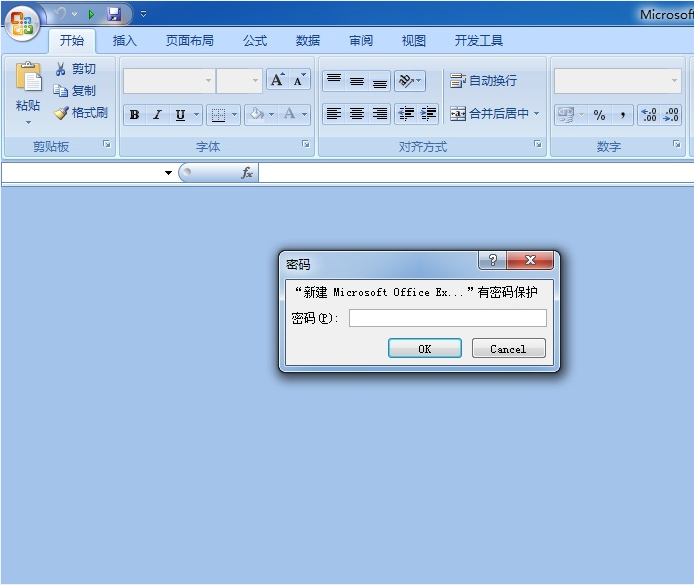Click the Percent Style icon
Viewport: 694px width, 585px height.
coord(599,115)
